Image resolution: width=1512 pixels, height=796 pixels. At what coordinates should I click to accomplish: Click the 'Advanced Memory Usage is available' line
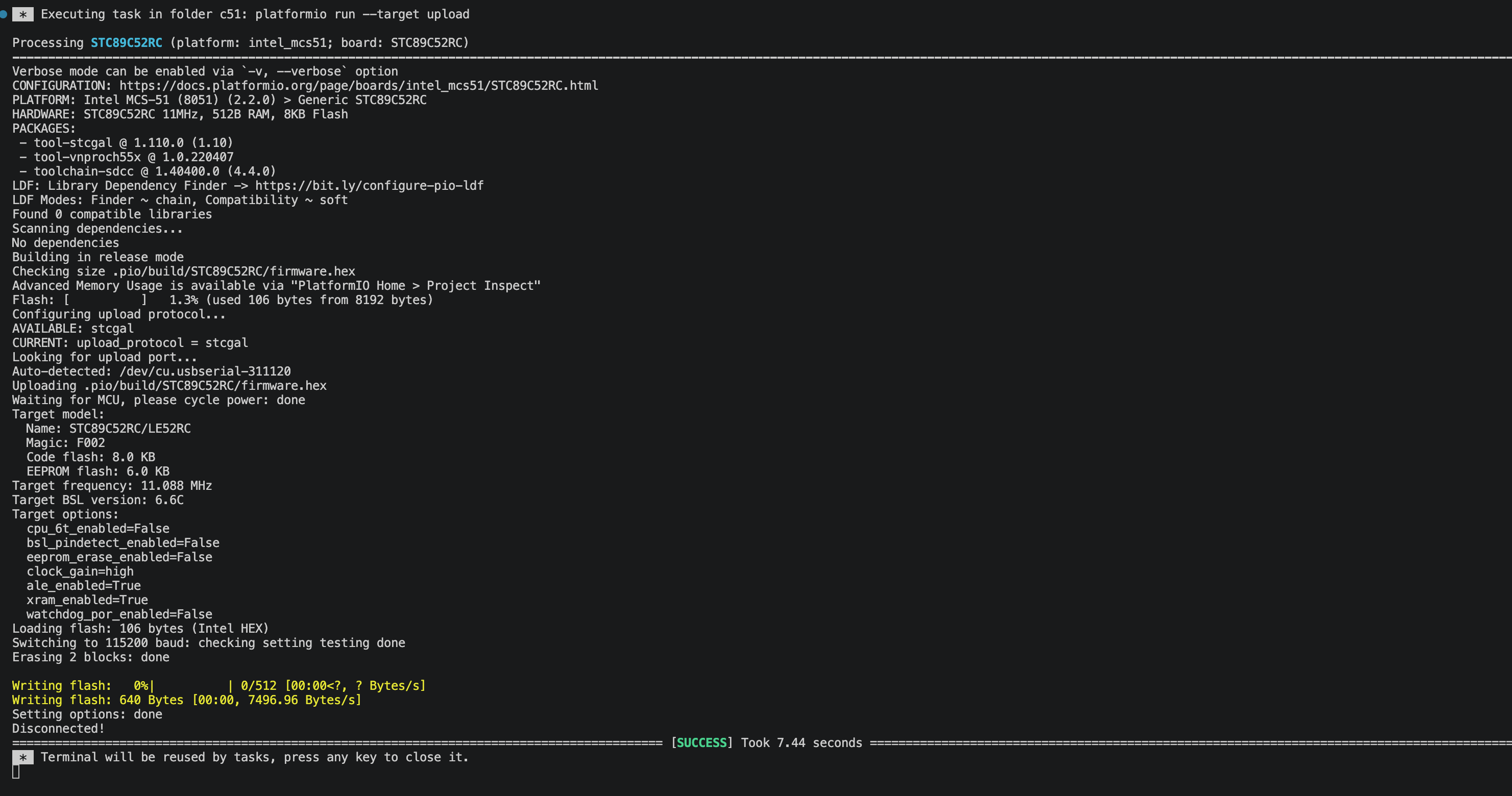(x=277, y=286)
